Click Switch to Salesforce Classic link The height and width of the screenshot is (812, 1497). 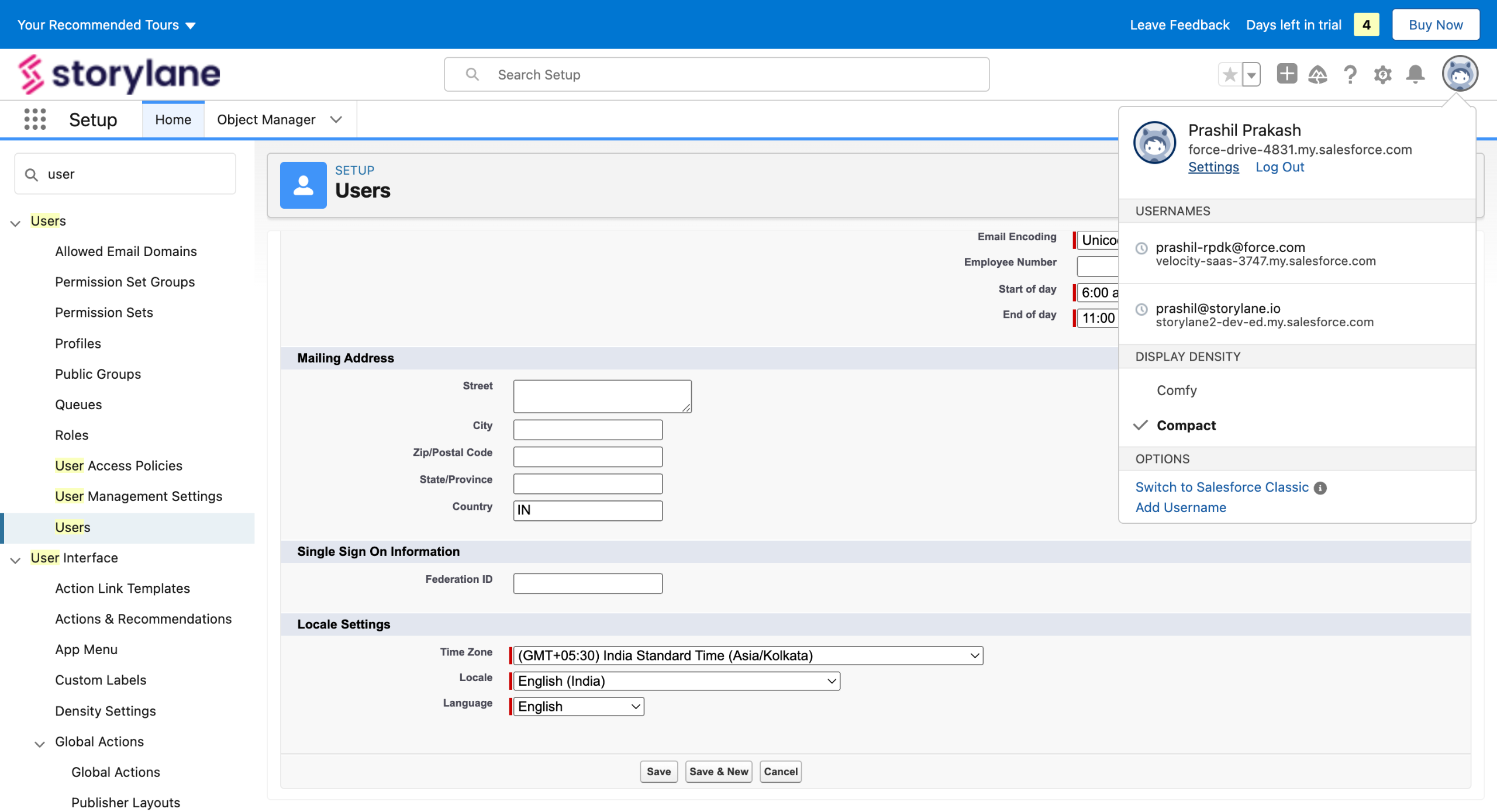[x=1222, y=488]
